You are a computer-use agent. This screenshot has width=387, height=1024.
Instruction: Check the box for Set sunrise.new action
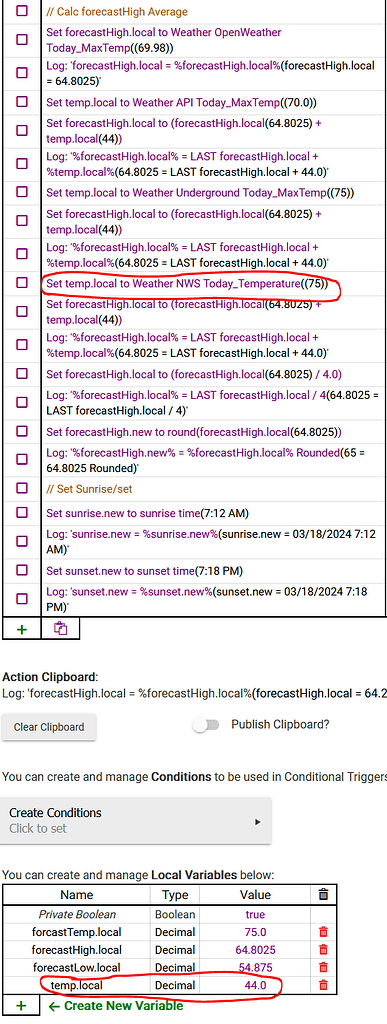pyautogui.click(x=22, y=512)
